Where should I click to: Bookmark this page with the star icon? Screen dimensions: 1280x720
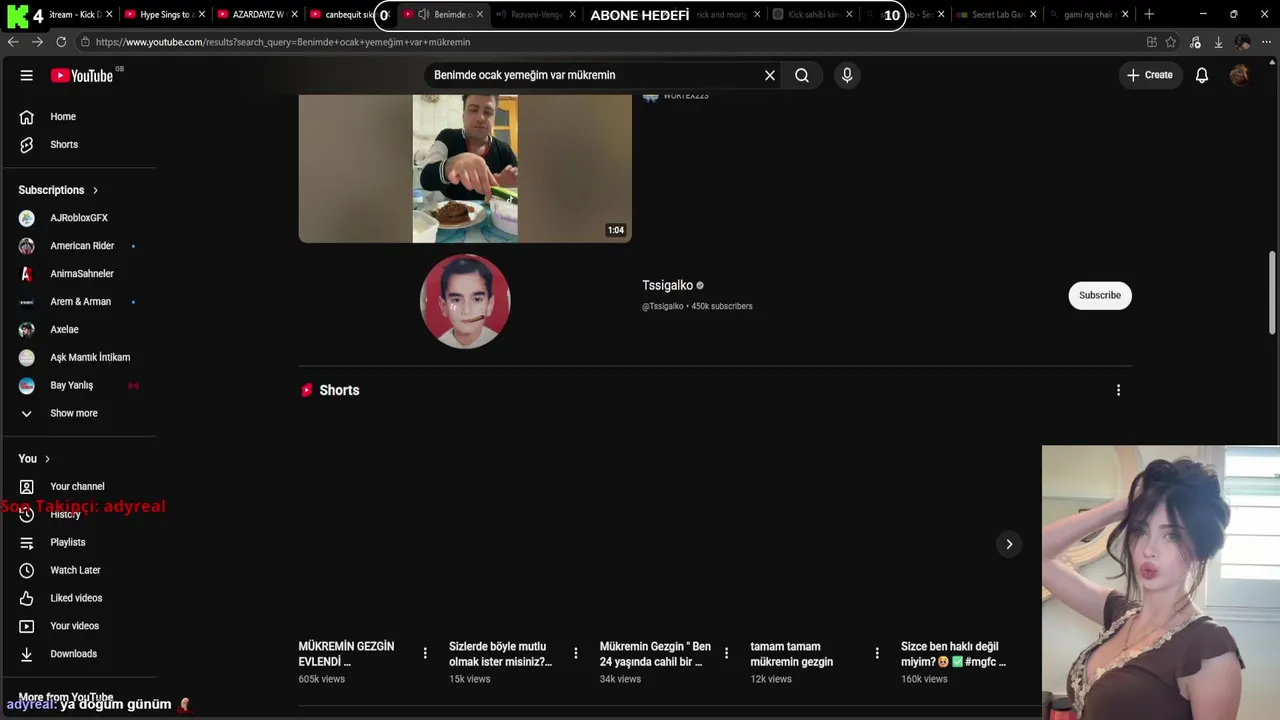[x=1171, y=42]
